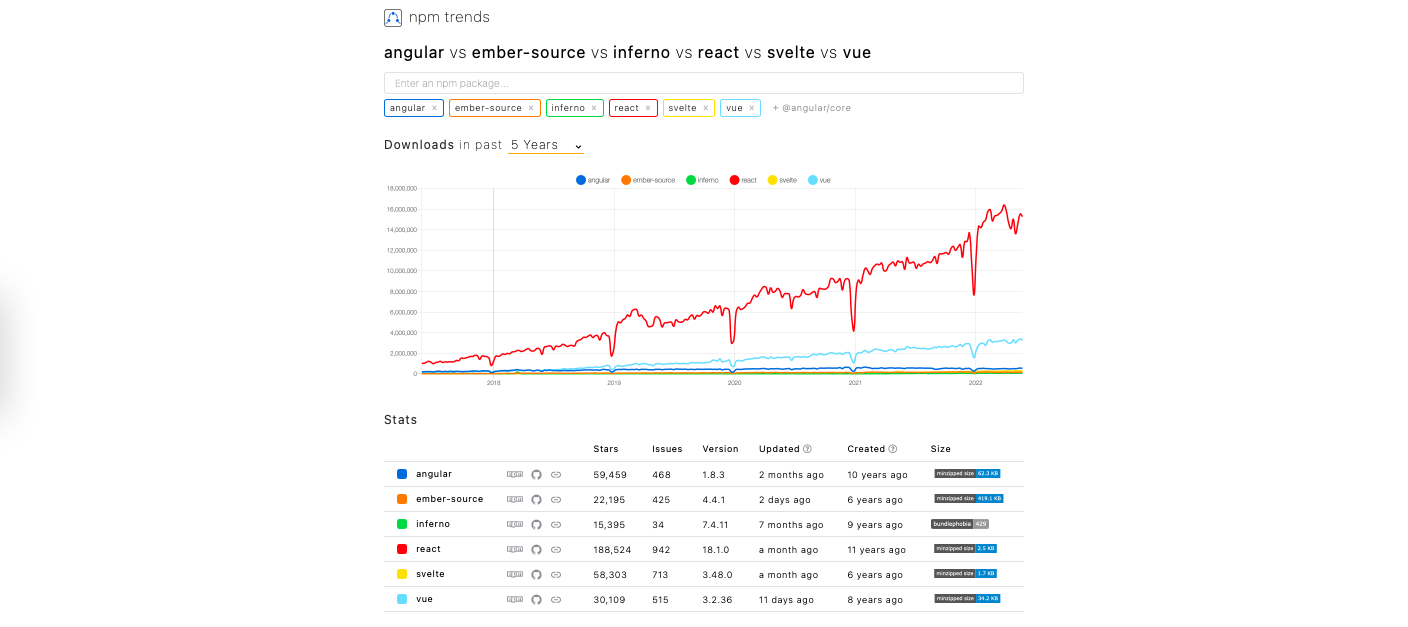Screen dimensions: 1408x627
Task: Open GitHub repo for angular row
Action: (x=536, y=474)
